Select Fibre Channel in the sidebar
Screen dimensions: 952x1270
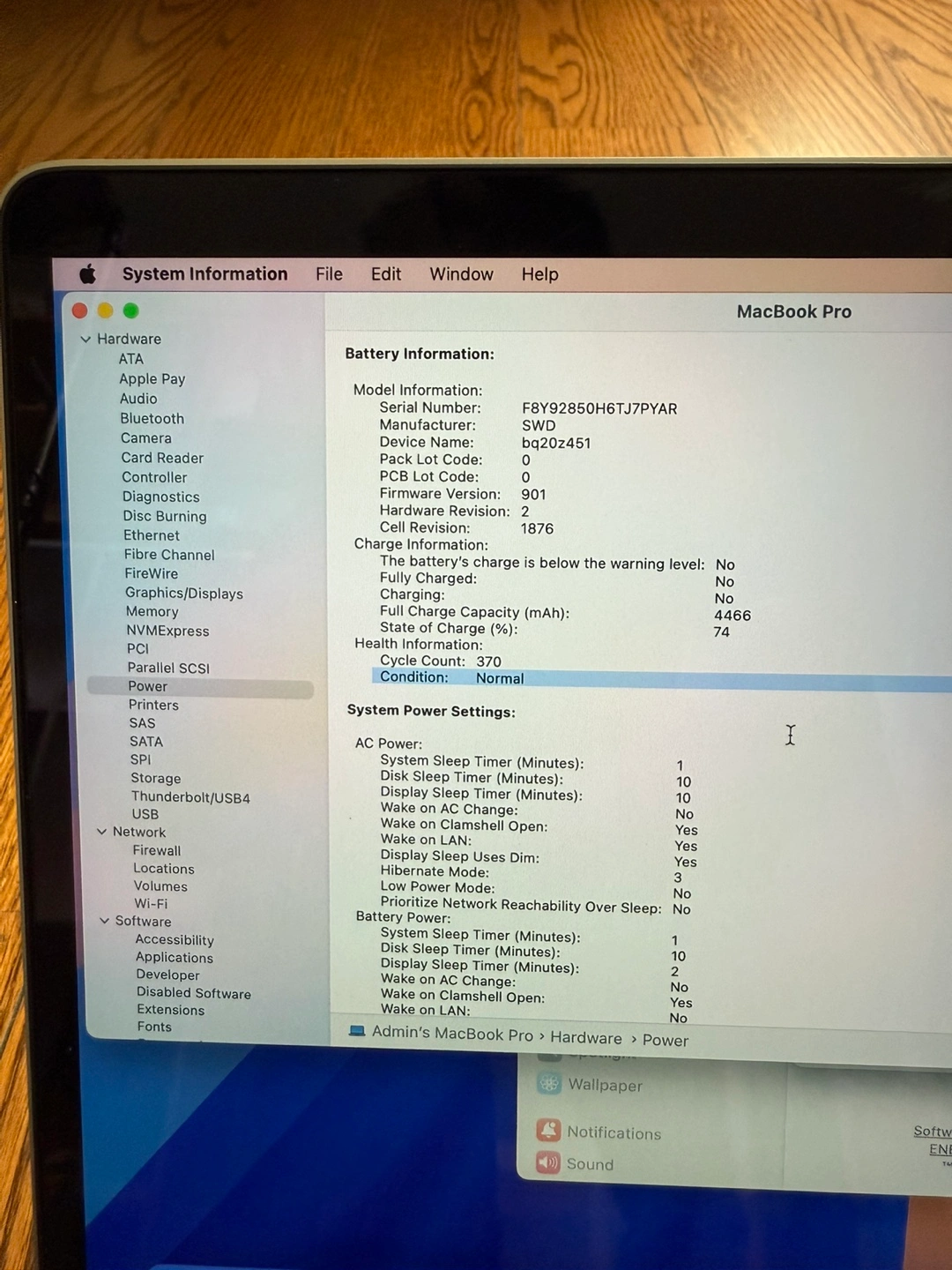pos(169,555)
